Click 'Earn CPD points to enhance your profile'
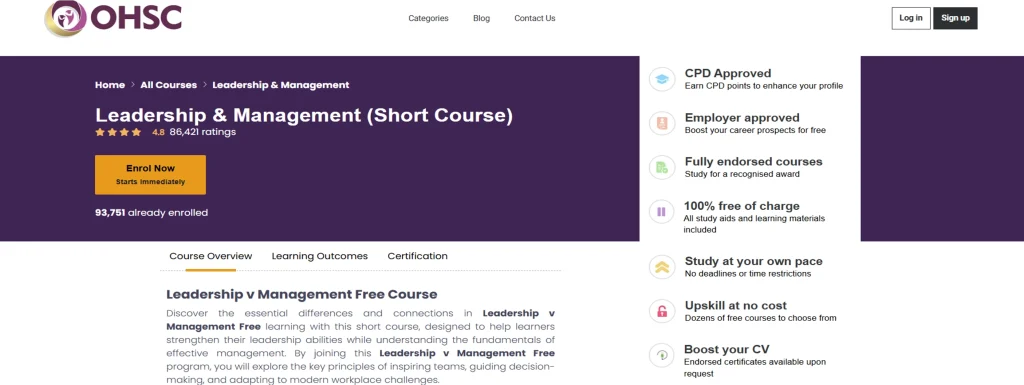 [764, 86]
